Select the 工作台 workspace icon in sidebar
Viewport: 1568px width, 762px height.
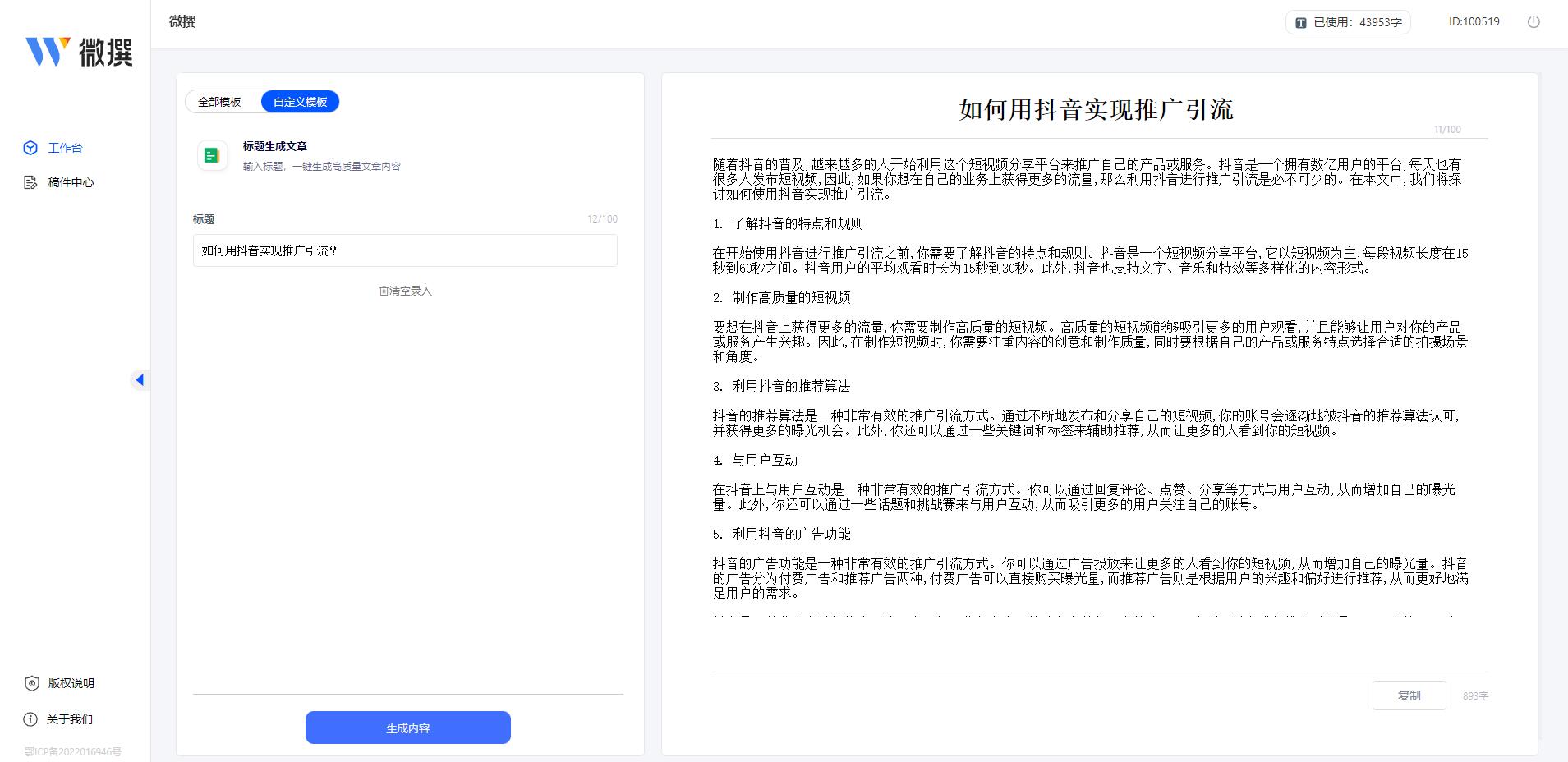point(30,148)
